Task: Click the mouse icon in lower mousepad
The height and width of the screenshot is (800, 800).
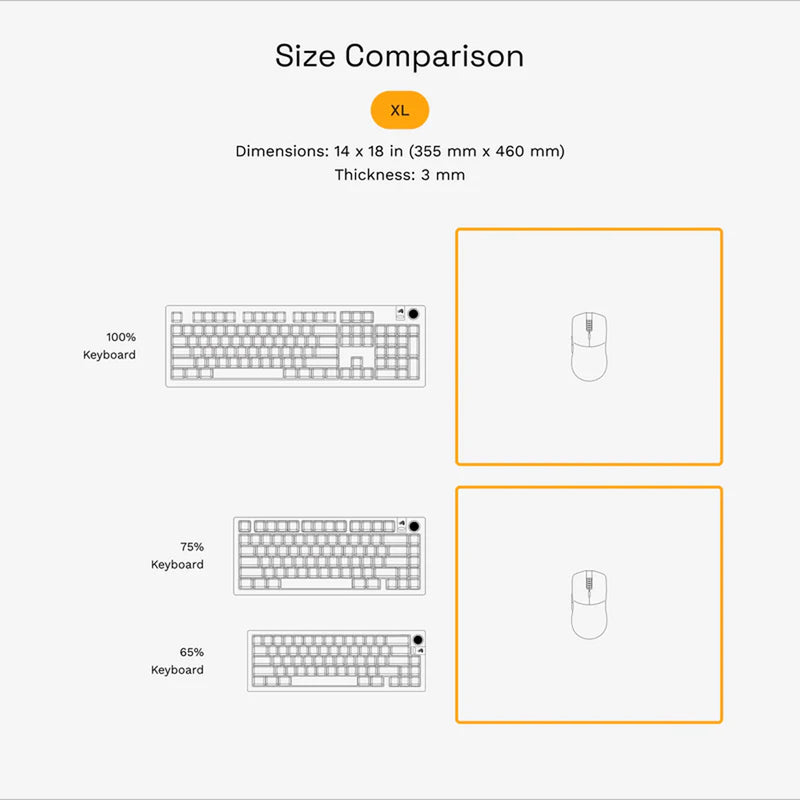Action: coord(589,605)
